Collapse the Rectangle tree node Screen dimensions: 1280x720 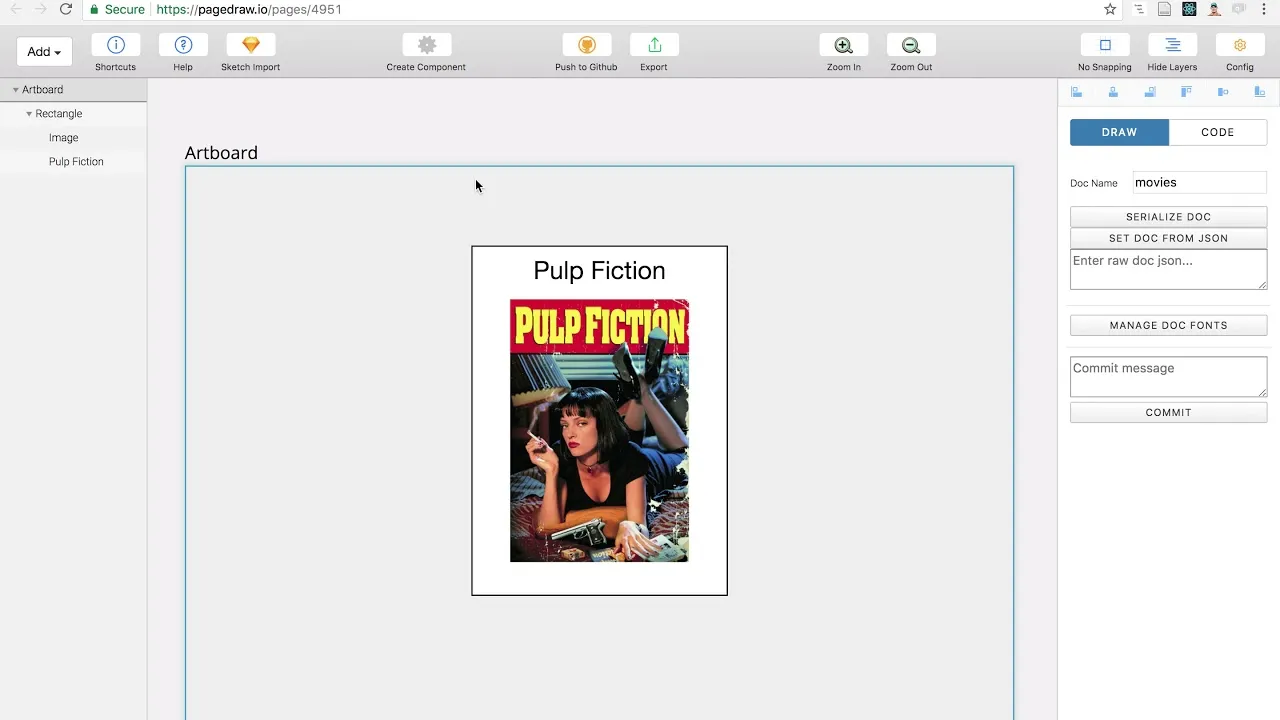(29, 114)
